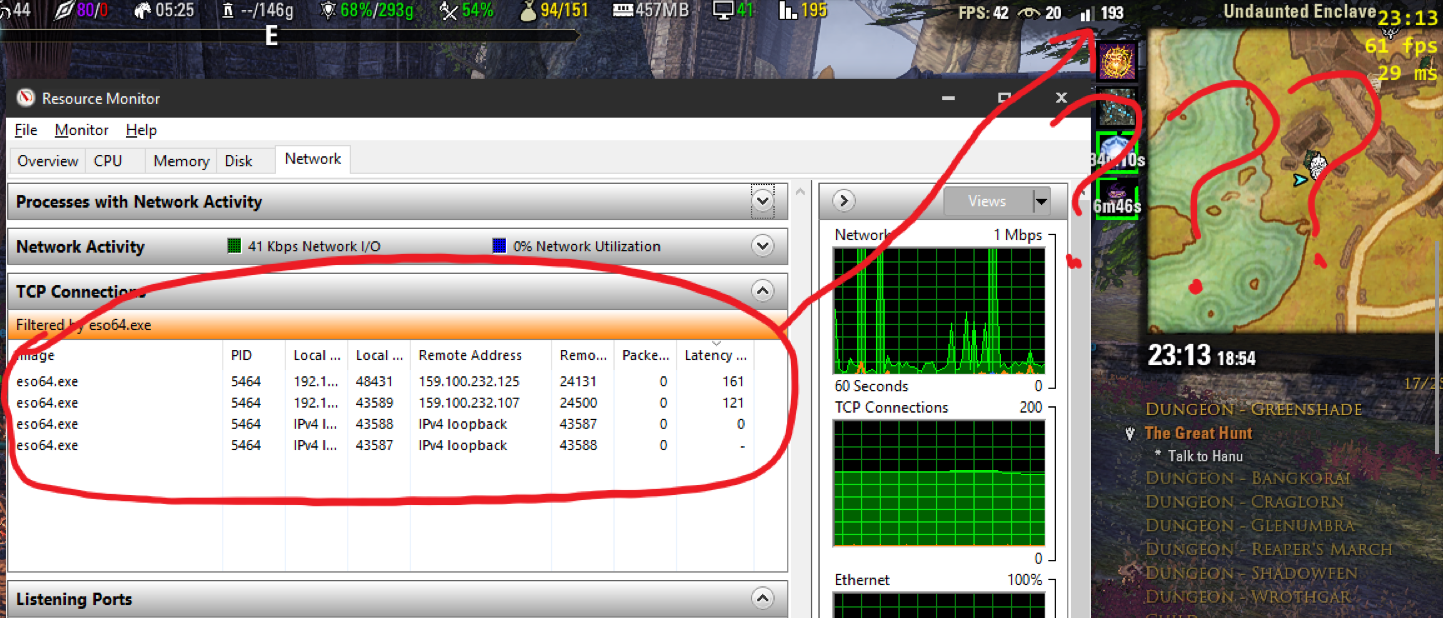Click the blue Network Utilization legend square
Image resolution: width=1443 pixels, height=618 pixels.
(500, 246)
